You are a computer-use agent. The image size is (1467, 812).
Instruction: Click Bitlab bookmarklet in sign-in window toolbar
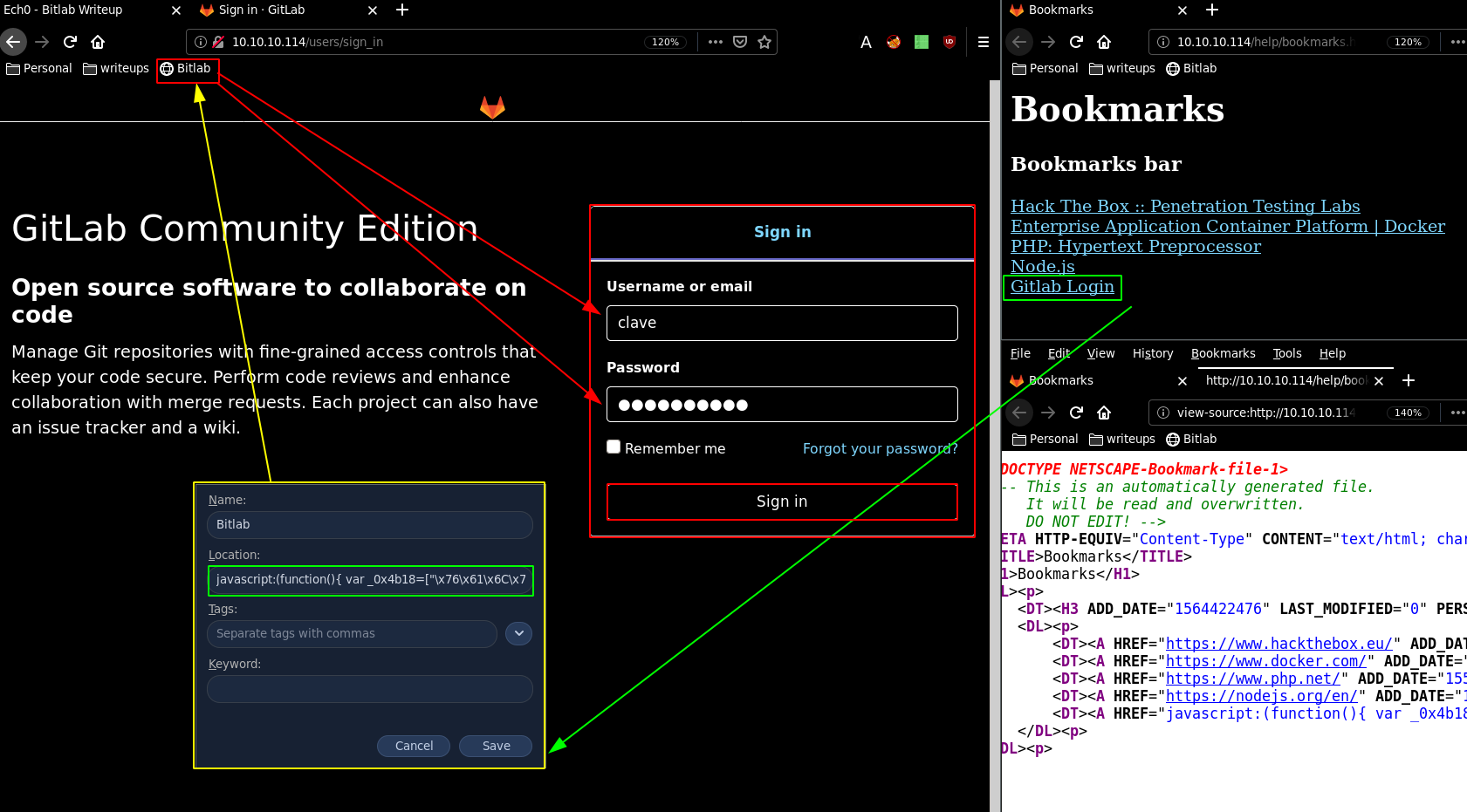(186, 68)
